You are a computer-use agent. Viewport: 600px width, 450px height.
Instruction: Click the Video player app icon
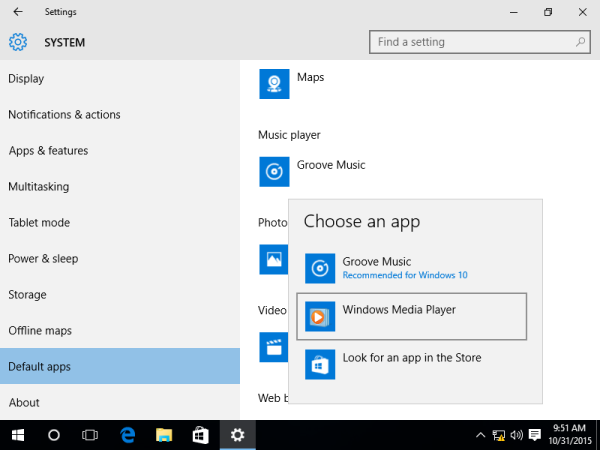point(273,347)
